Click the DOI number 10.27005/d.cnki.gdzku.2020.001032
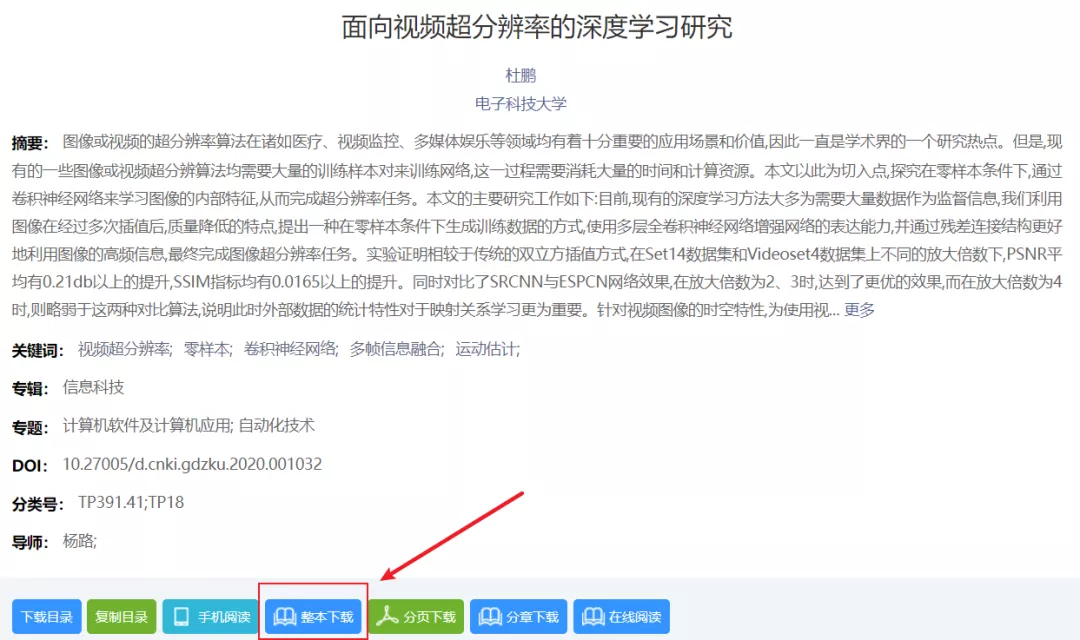 coord(192,464)
